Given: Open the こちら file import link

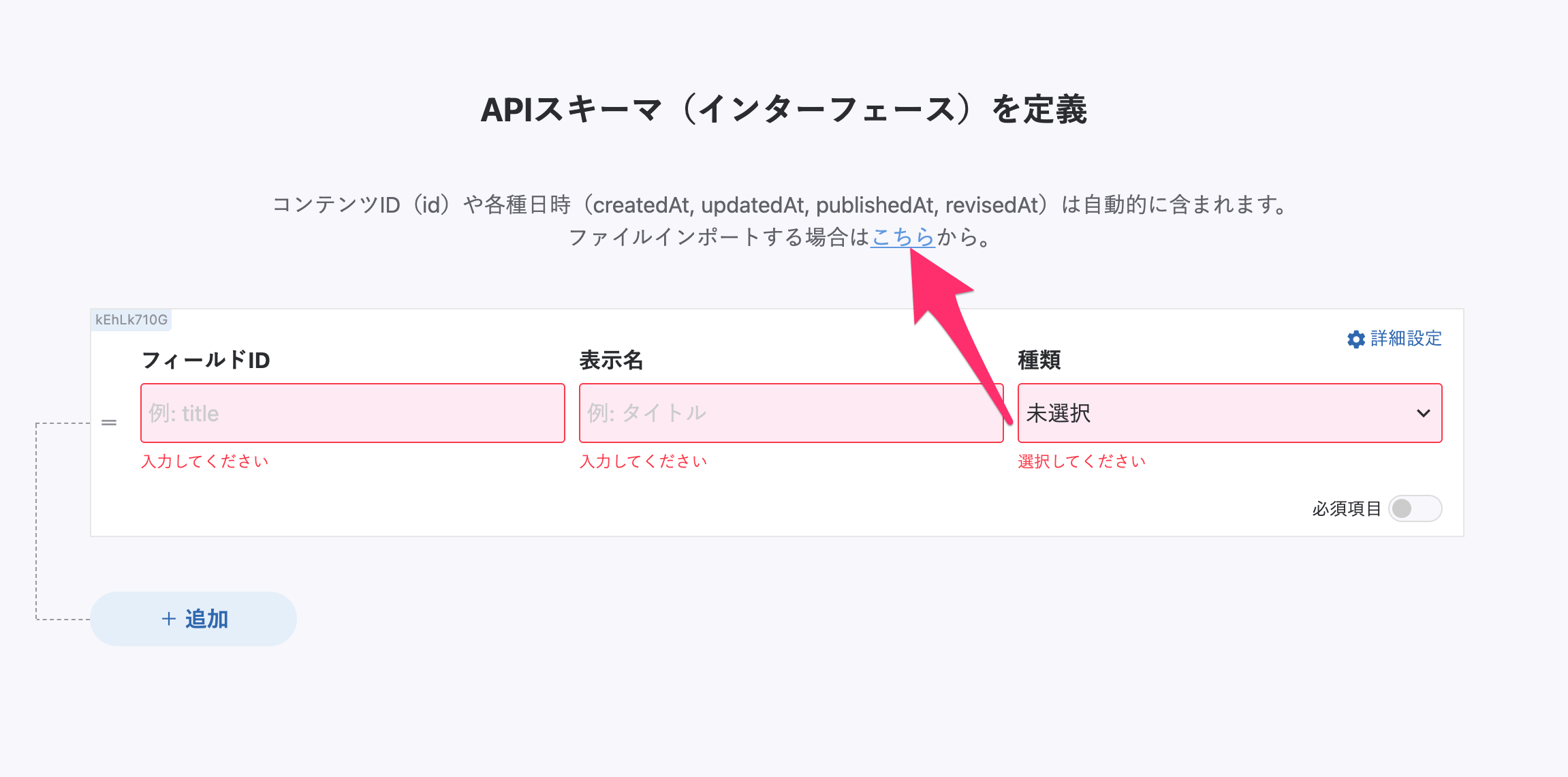Looking at the screenshot, I should click(903, 237).
